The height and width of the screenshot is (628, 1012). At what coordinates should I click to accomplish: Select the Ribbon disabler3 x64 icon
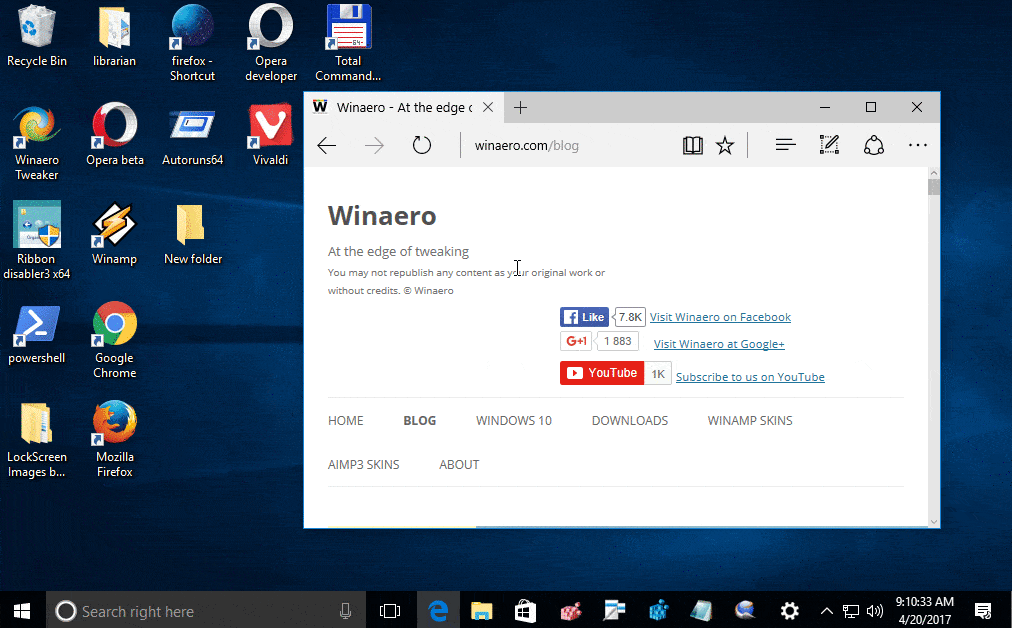pyautogui.click(x=37, y=240)
